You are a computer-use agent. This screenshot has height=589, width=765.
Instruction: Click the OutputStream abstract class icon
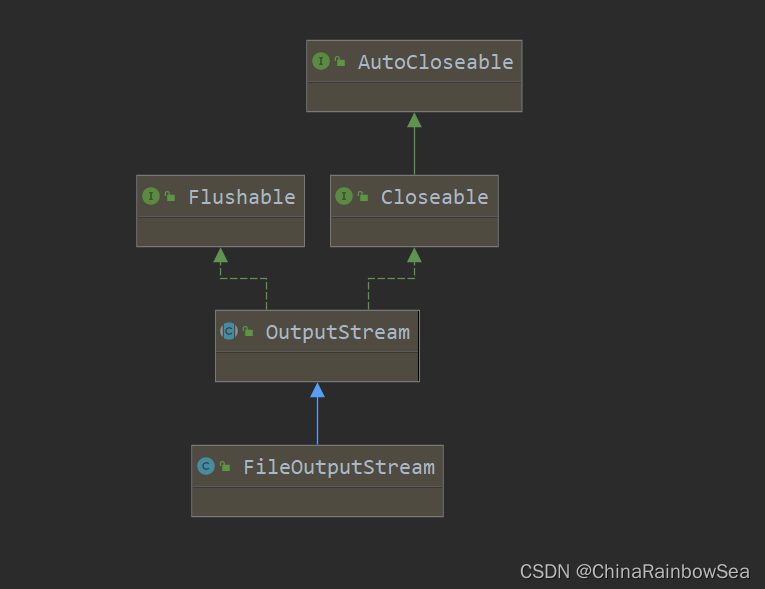[229, 332]
